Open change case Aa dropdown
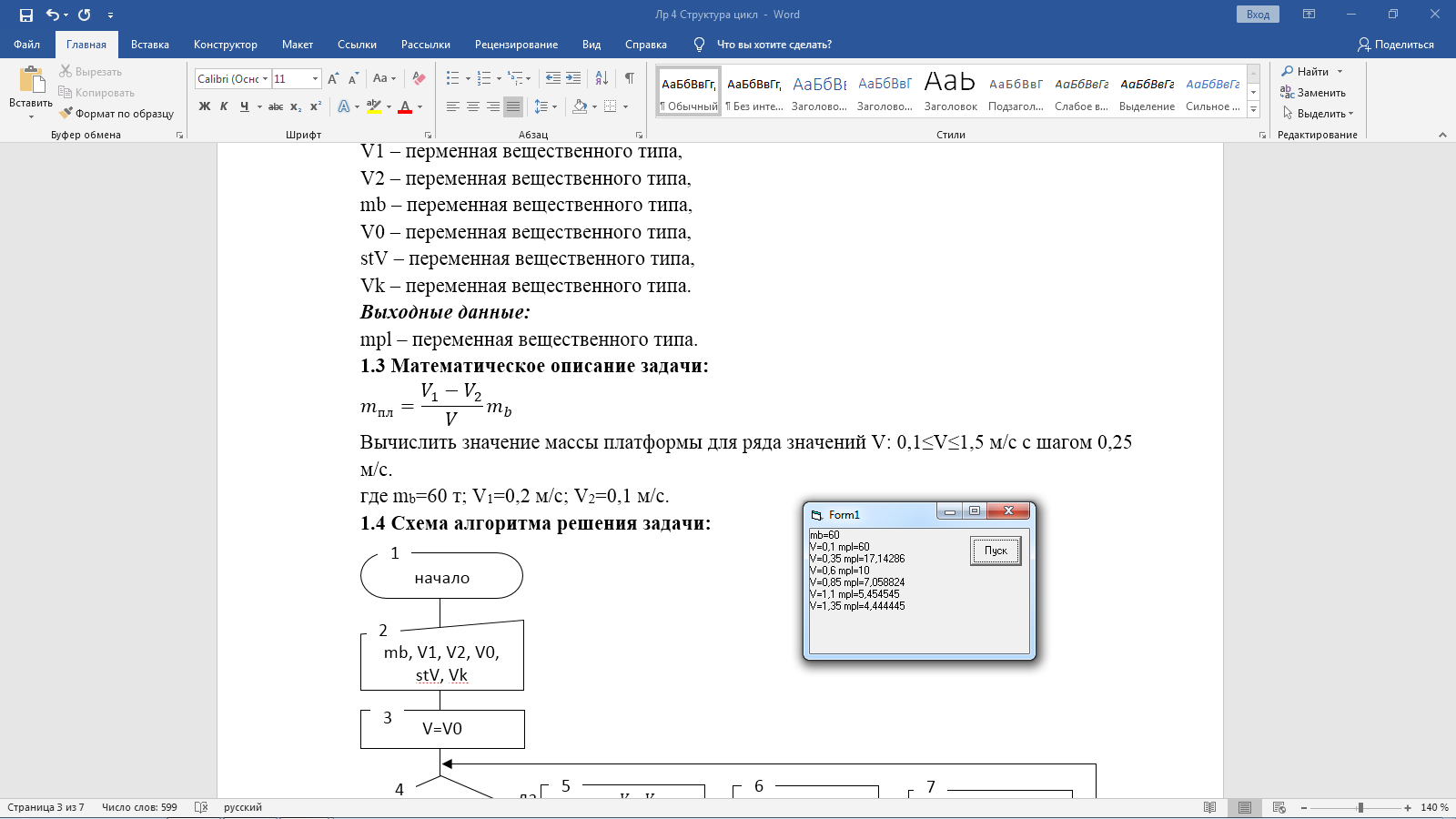Image resolution: width=1456 pixels, height=819 pixels. [384, 78]
